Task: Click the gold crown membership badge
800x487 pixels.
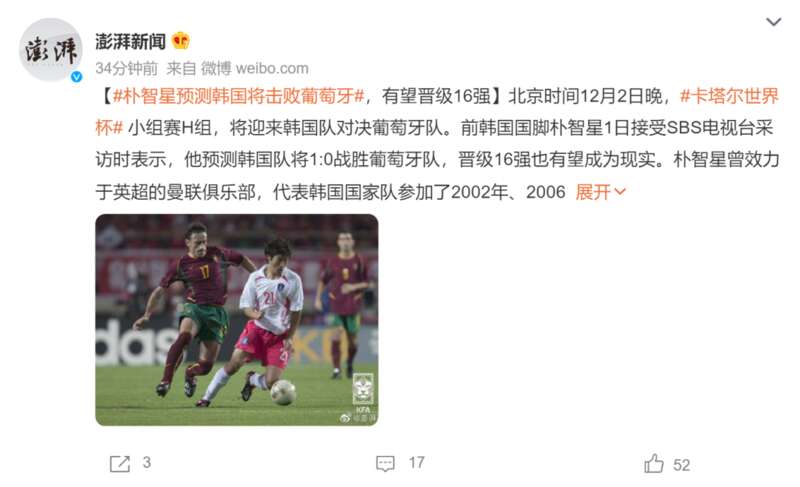Action: tap(181, 41)
